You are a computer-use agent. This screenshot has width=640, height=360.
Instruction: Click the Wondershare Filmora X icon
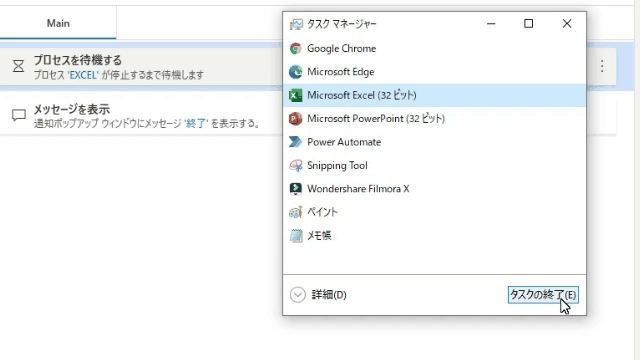(296, 189)
